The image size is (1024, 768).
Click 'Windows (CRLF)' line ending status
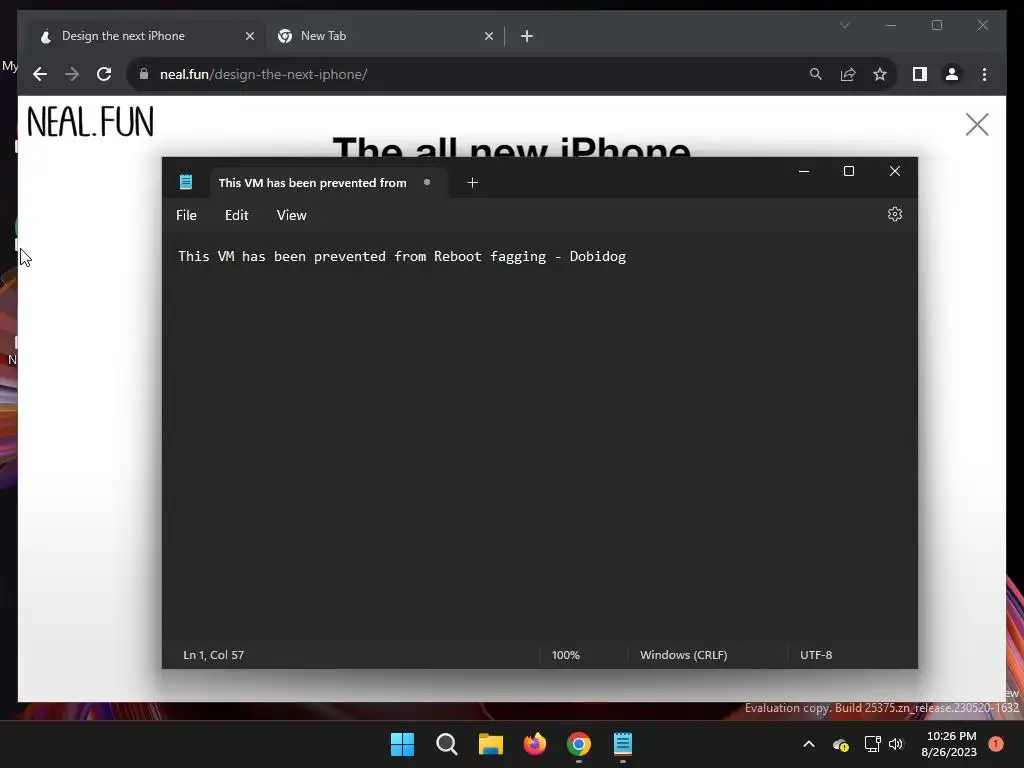tap(683, 654)
